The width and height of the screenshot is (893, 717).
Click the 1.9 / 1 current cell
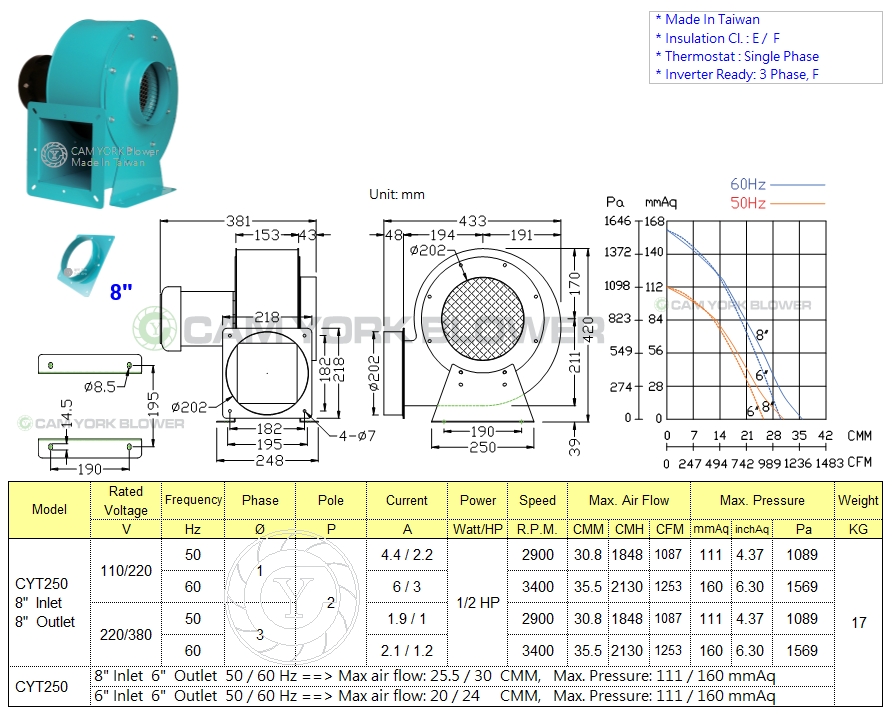pos(407,618)
